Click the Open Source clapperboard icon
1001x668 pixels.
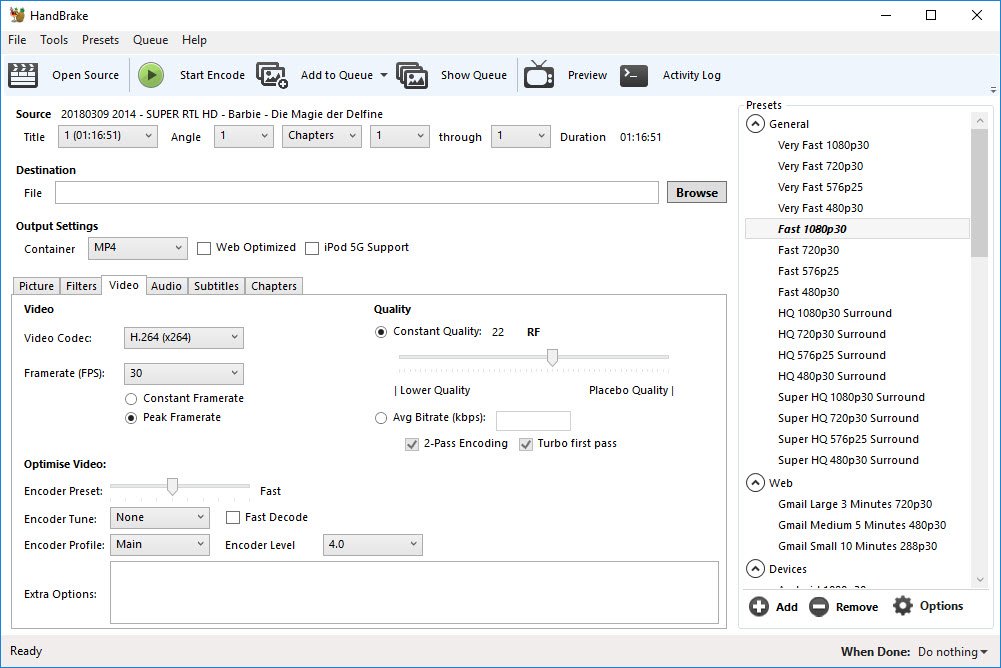click(x=23, y=75)
